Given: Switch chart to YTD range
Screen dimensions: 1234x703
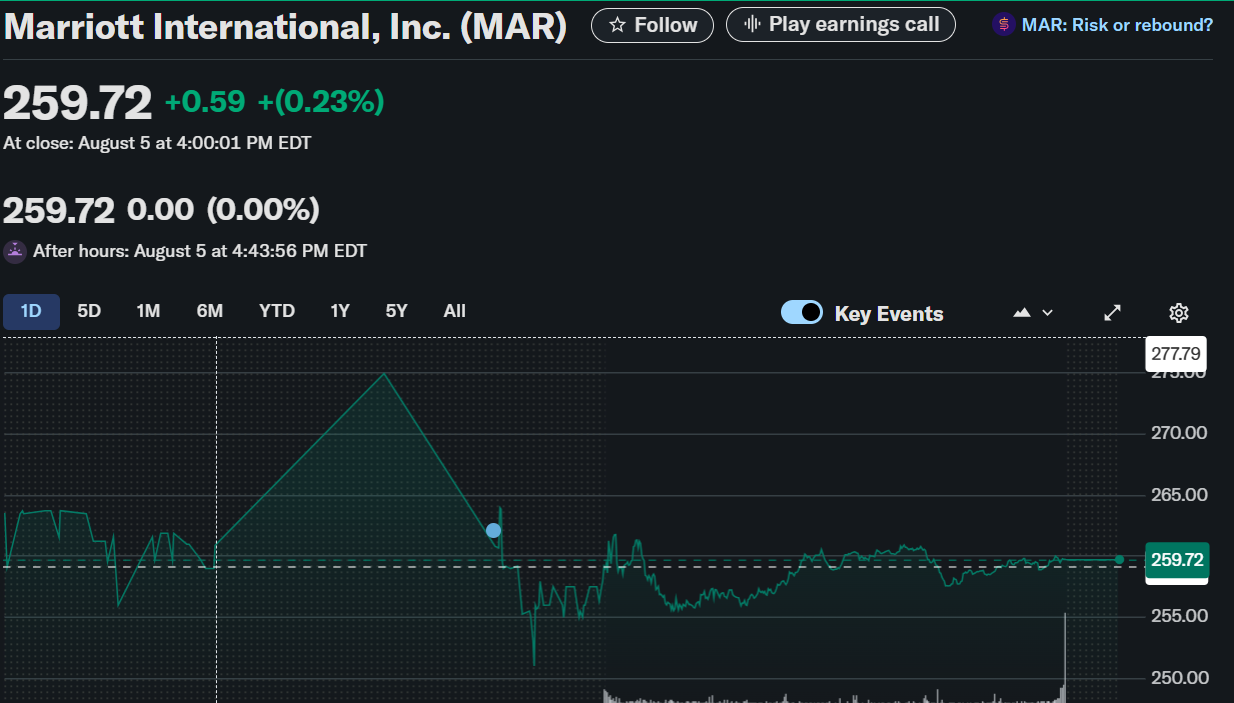Looking at the screenshot, I should point(277,311).
